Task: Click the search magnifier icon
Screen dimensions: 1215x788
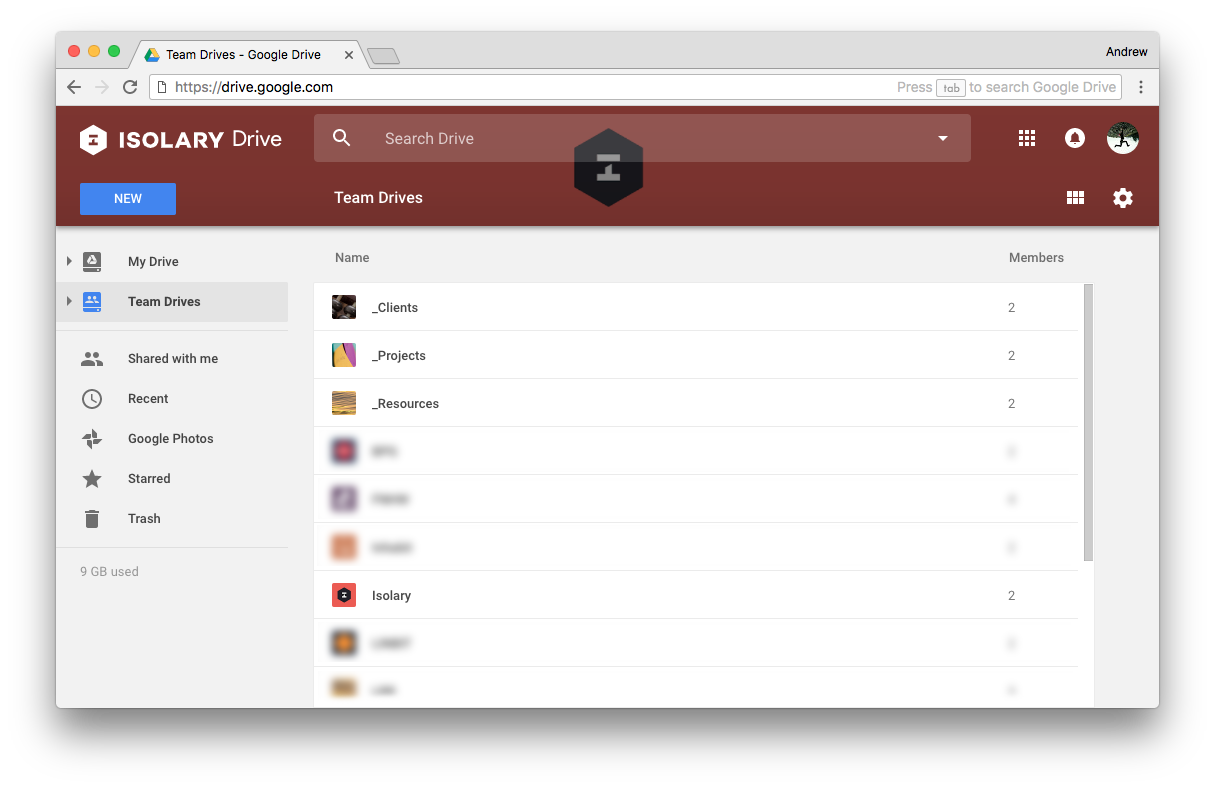Action: tap(342, 138)
